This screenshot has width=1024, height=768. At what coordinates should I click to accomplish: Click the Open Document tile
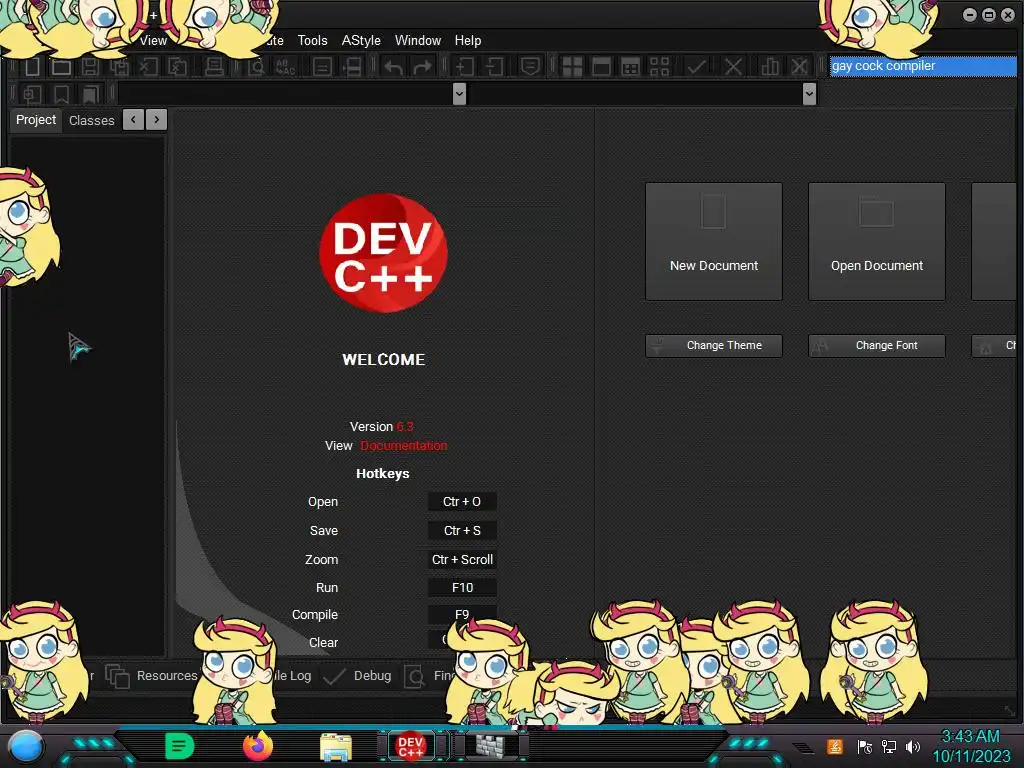click(876, 242)
